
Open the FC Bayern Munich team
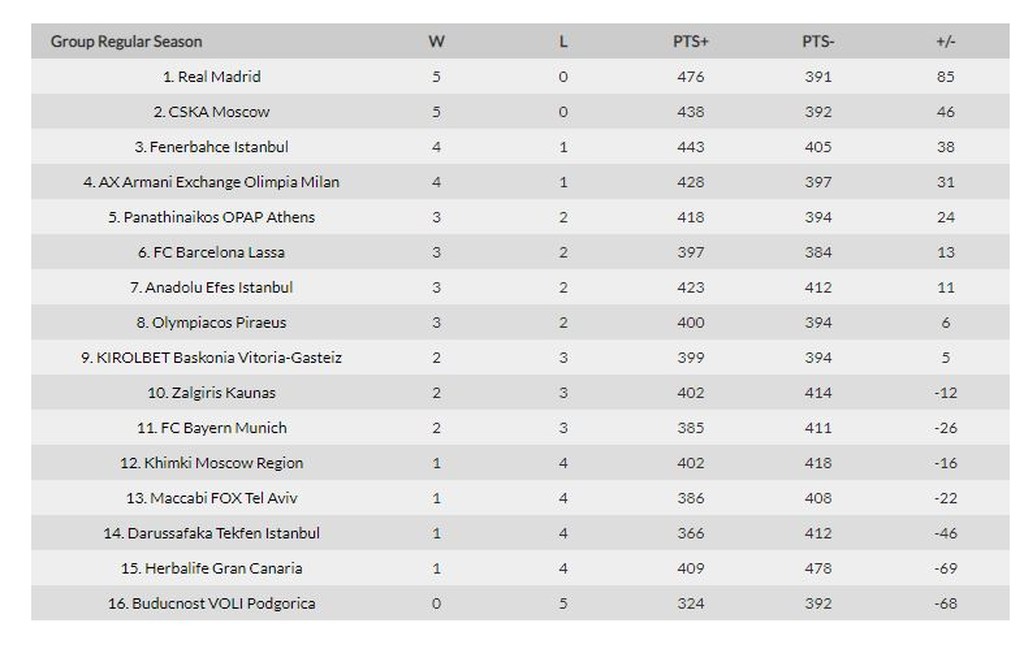[x=219, y=428]
